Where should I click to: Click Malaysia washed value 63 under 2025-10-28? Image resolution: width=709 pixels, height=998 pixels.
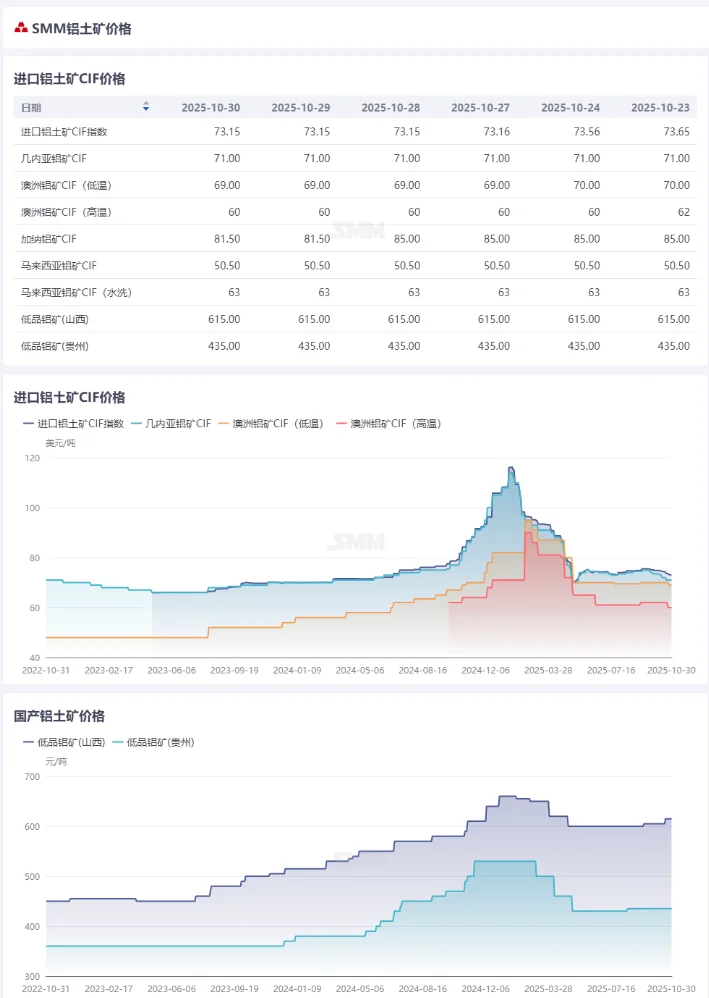click(x=414, y=292)
